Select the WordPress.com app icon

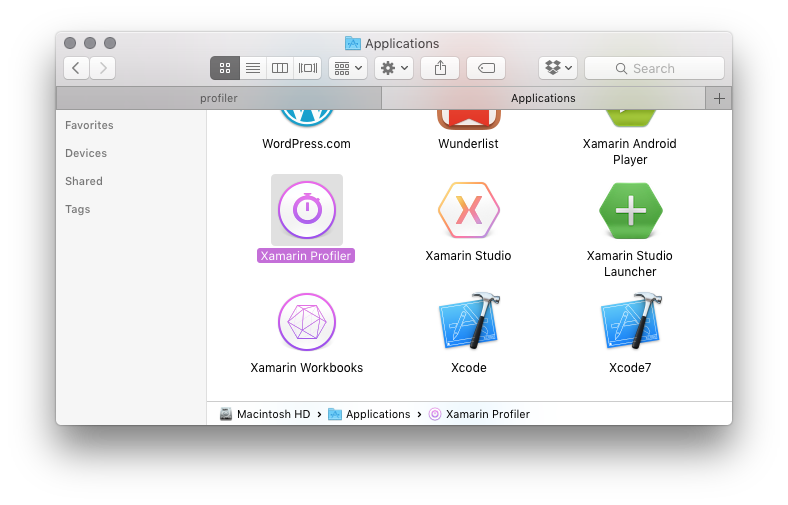tap(307, 119)
